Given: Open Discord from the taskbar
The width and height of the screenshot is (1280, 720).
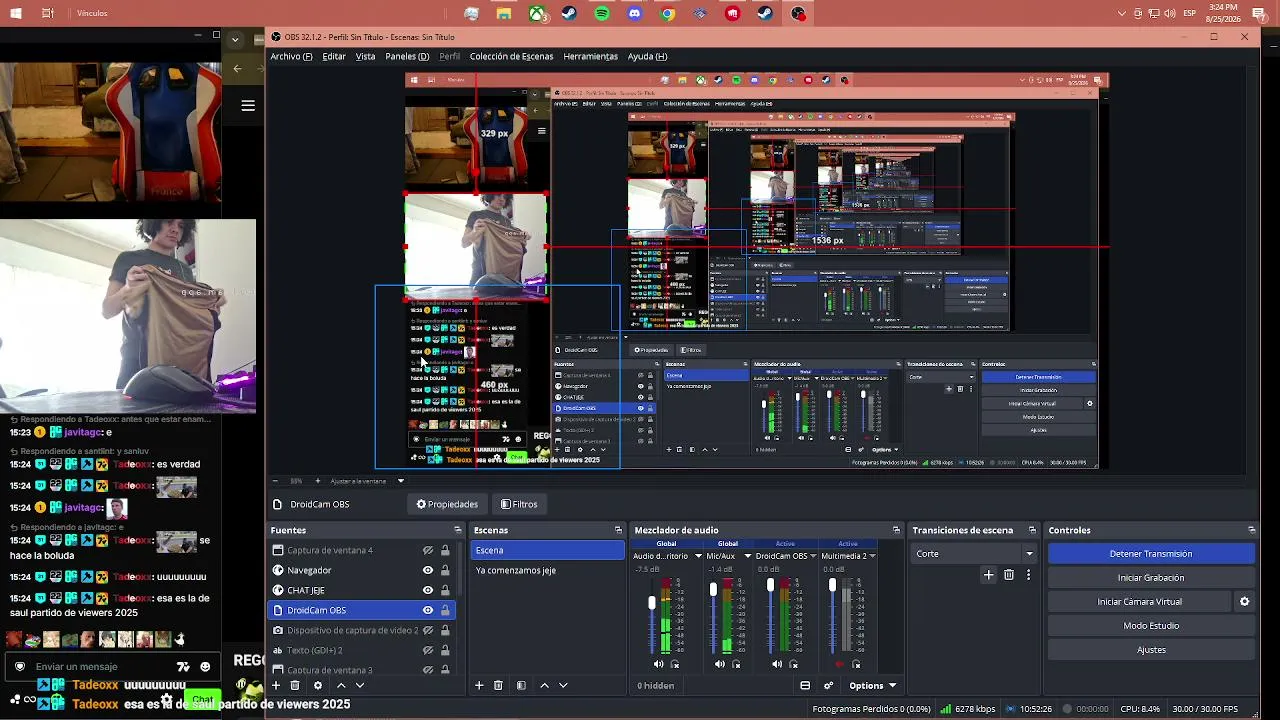Looking at the screenshot, I should [x=635, y=14].
